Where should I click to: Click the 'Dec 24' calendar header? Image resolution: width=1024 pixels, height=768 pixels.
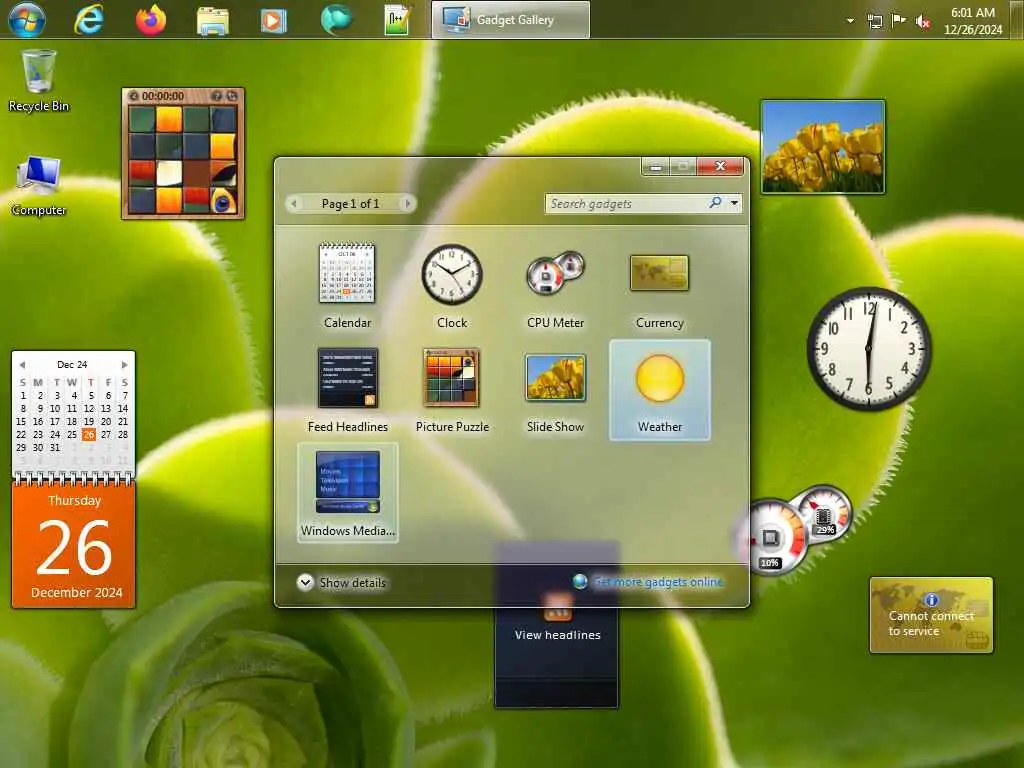coord(72,364)
